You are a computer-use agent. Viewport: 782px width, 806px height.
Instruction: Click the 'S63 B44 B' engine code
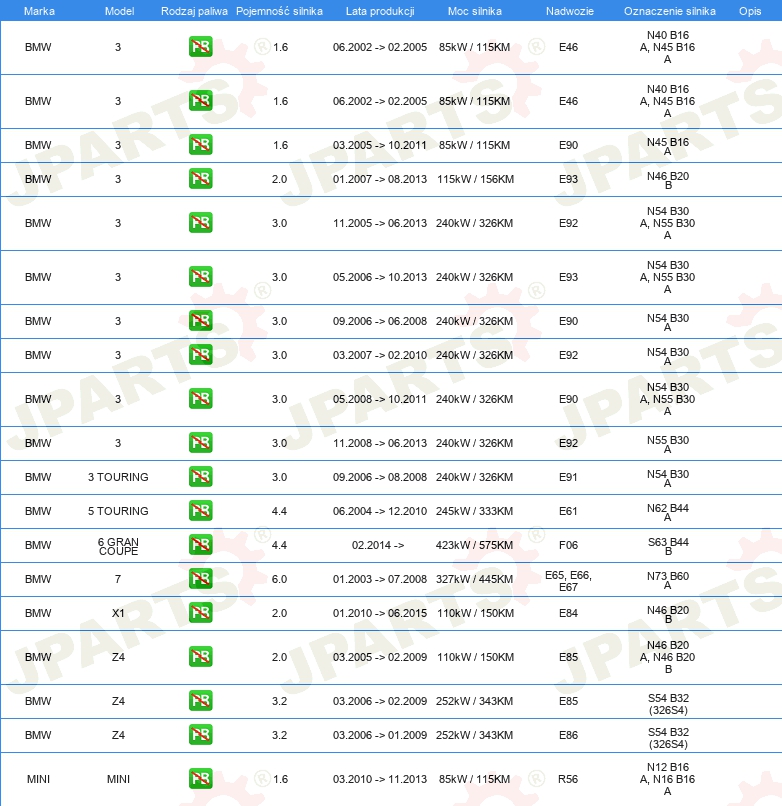[x=668, y=546]
